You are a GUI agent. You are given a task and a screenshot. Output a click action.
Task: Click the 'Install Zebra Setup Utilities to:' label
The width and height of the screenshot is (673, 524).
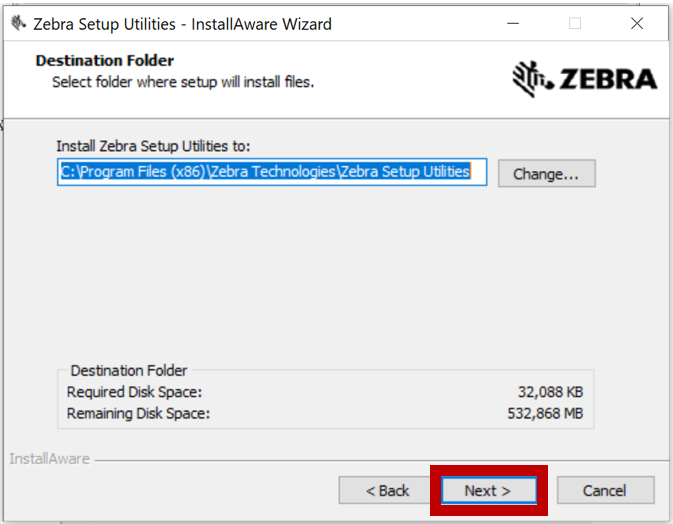[x=153, y=146]
